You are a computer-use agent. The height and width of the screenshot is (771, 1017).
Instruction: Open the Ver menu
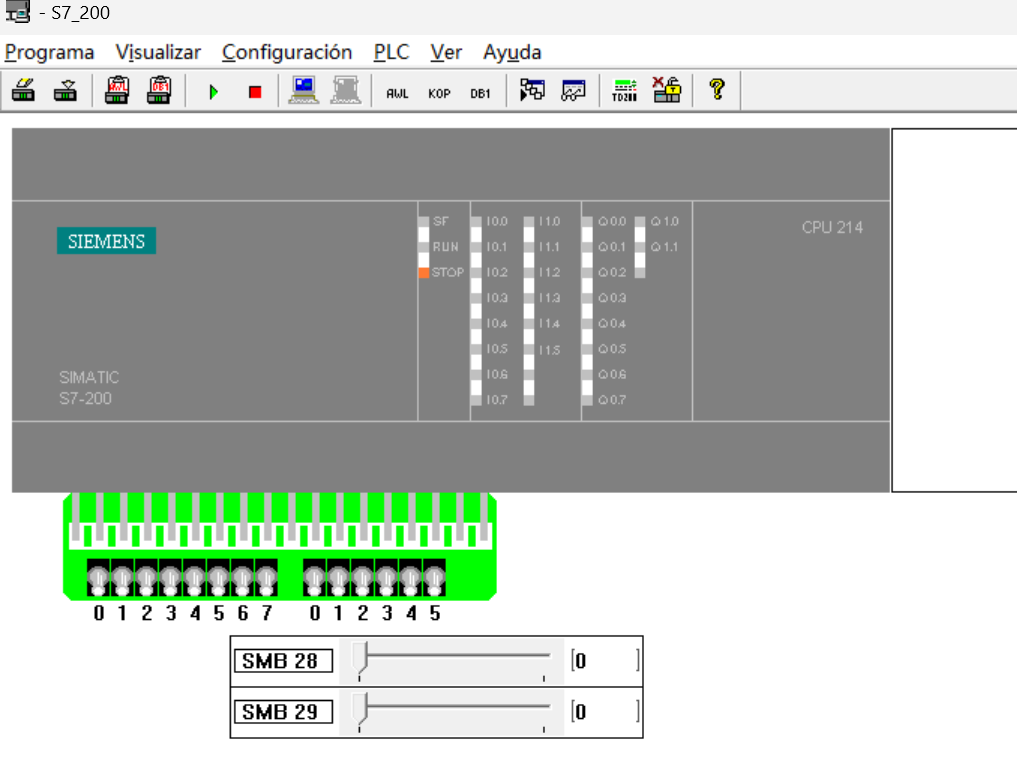pos(446,52)
